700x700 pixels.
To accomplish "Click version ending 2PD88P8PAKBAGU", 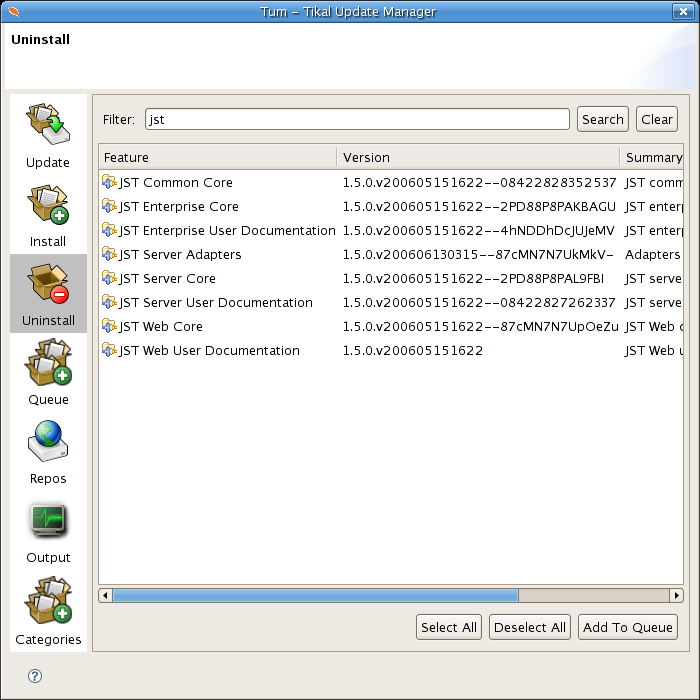I will (479, 206).
